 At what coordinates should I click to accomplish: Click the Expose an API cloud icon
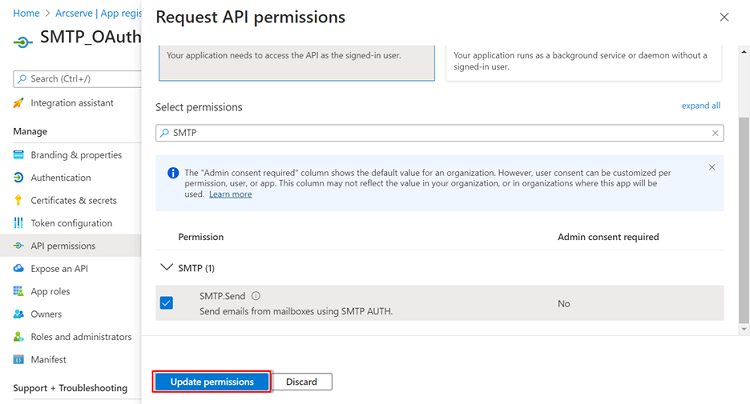click(x=18, y=268)
